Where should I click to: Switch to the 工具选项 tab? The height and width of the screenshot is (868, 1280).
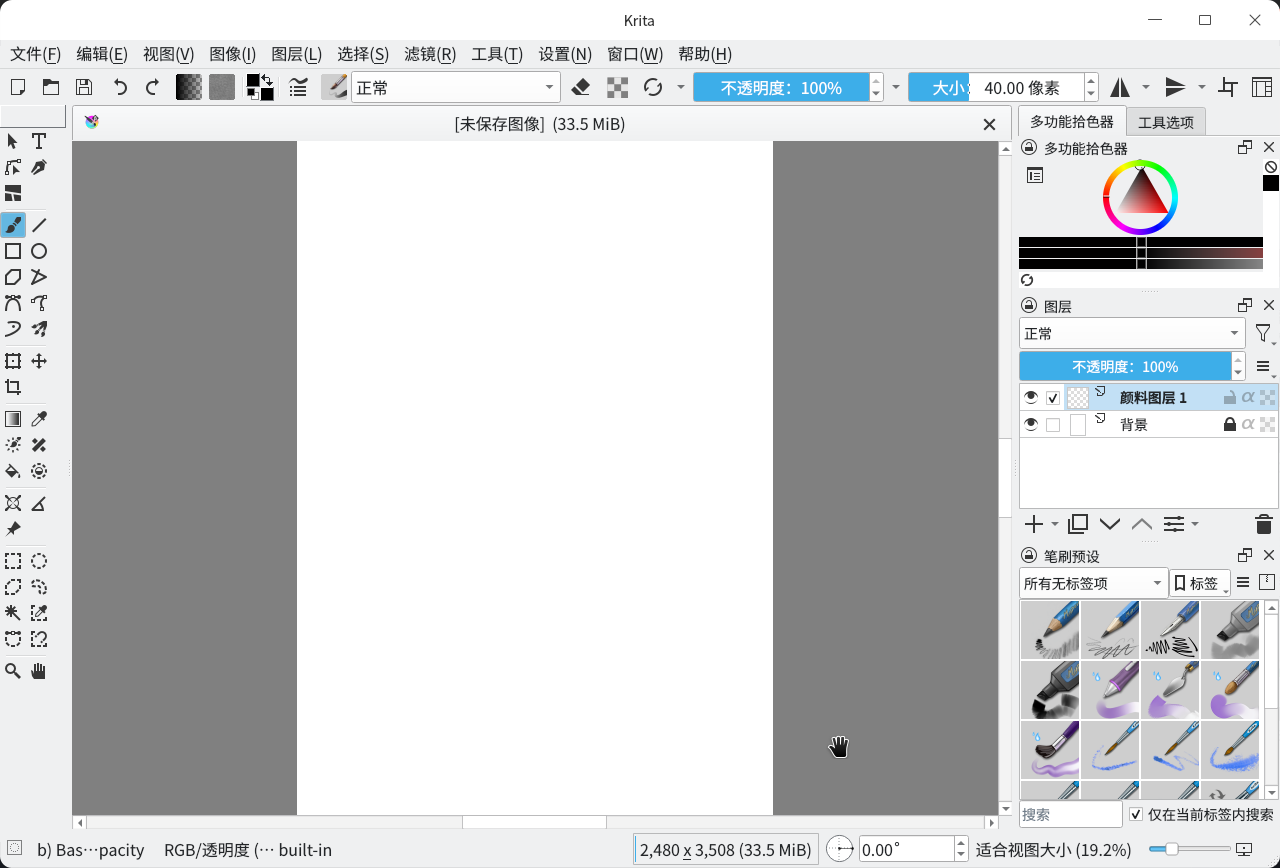point(1166,122)
